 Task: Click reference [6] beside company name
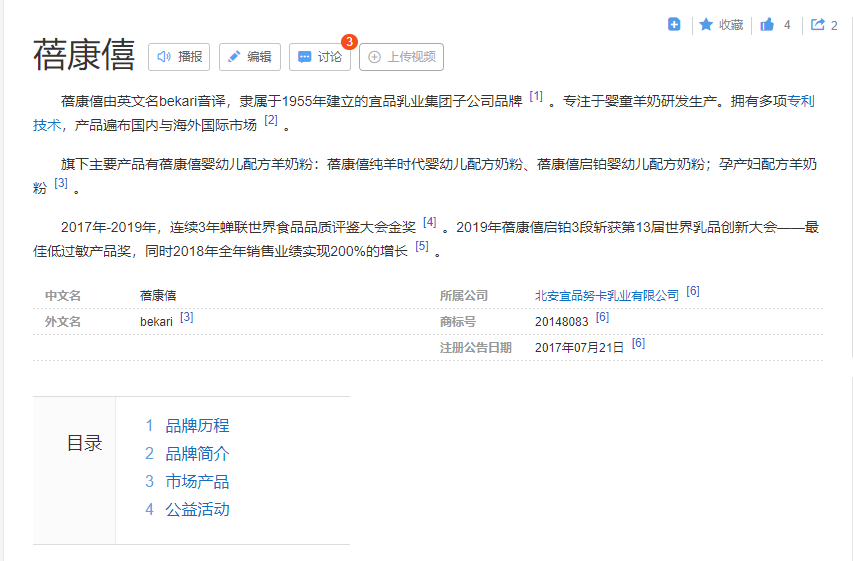[693, 291]
